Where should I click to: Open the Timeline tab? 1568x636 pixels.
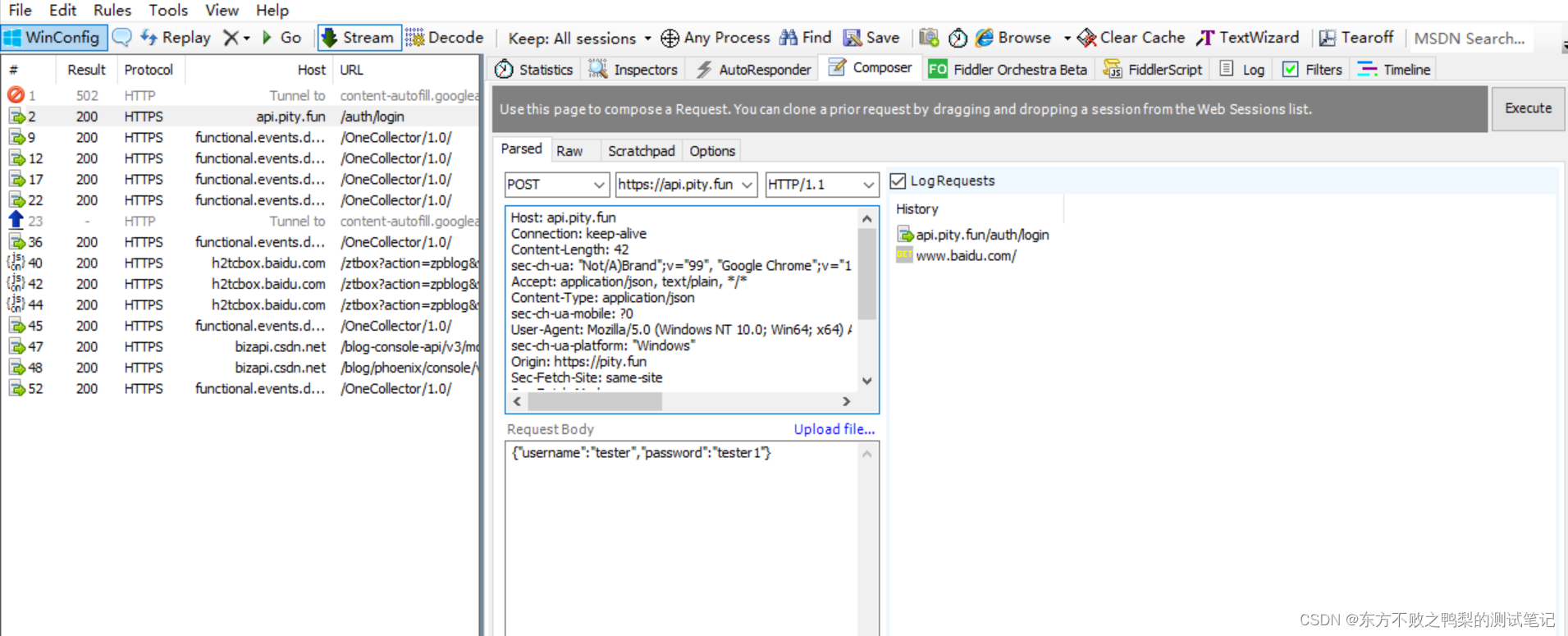pos(1394,70)
